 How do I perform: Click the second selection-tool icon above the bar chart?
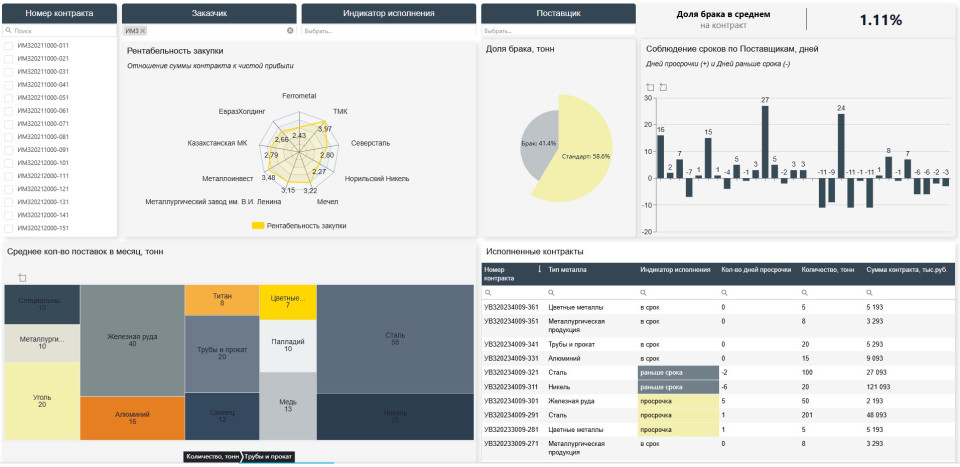663,87
